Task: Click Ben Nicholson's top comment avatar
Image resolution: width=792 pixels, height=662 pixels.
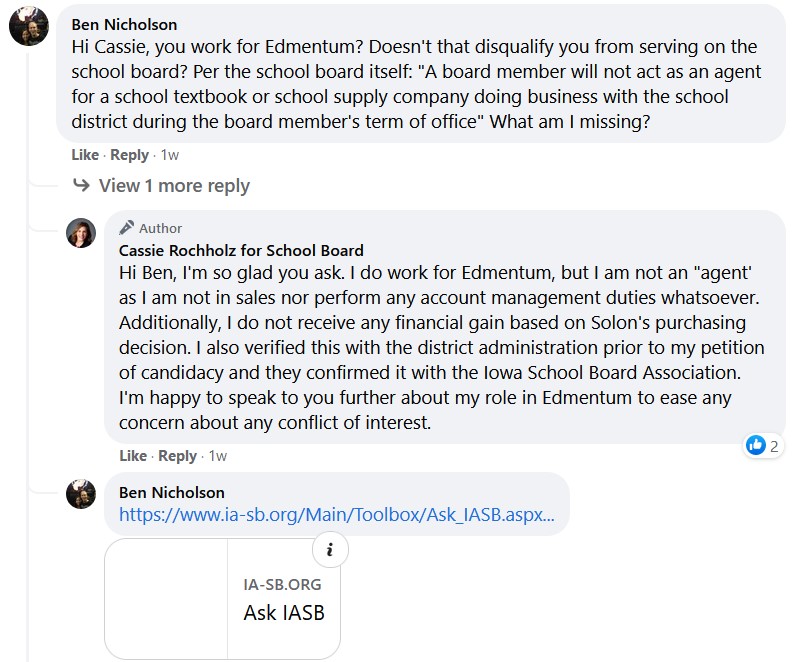Action: 29,25
